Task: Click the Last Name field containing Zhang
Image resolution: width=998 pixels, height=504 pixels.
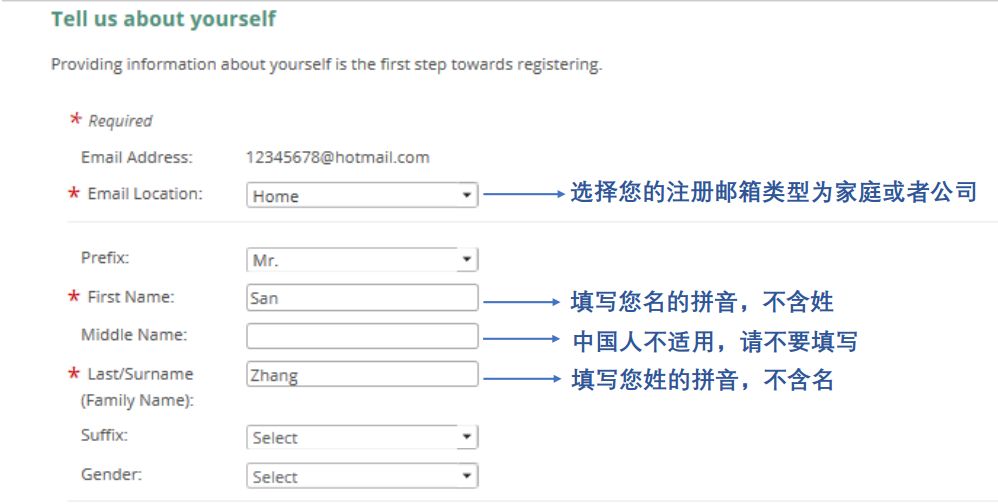Action: click(362, 375)
